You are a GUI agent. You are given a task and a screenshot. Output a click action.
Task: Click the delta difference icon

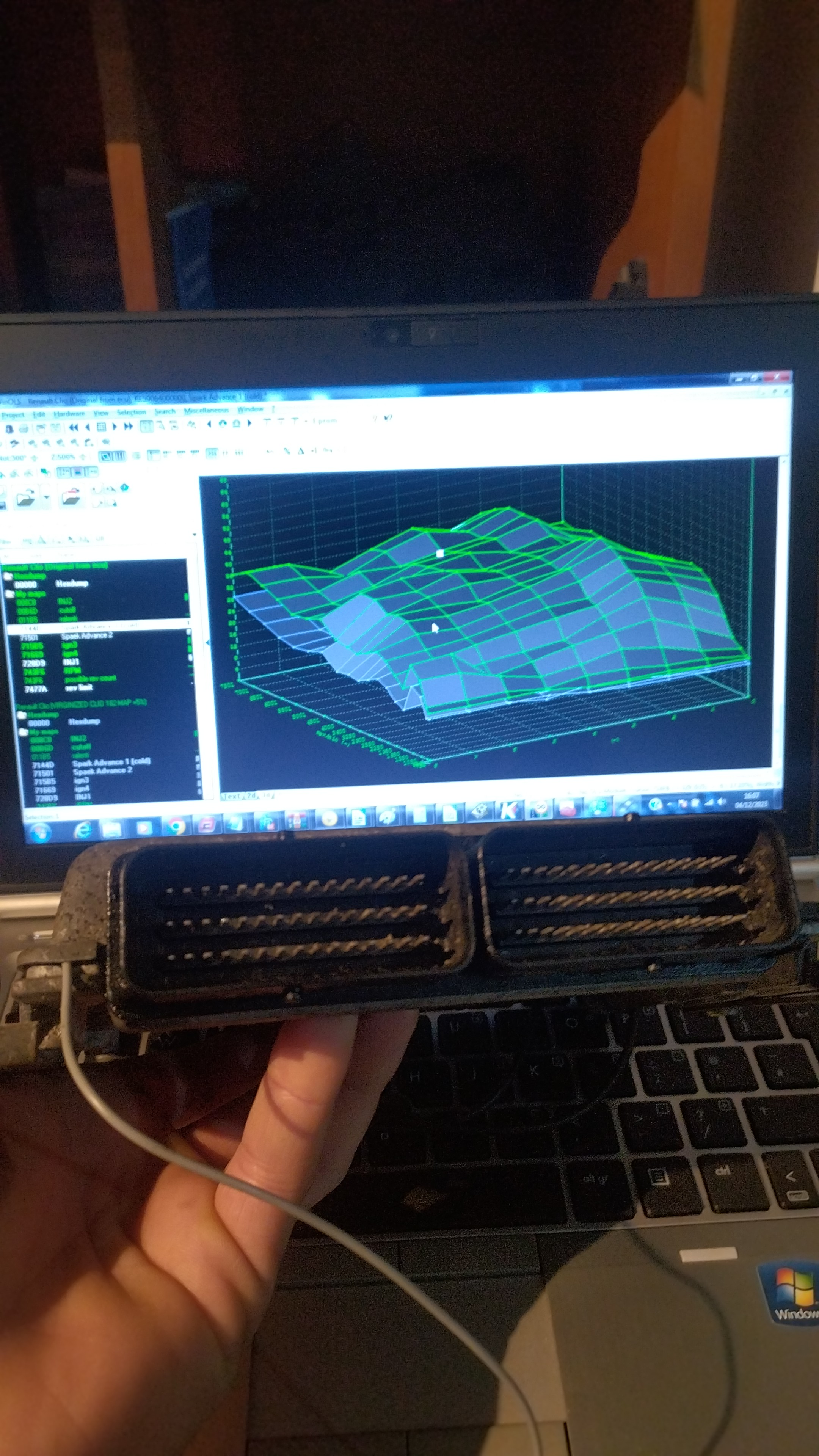tap(301, 451)
